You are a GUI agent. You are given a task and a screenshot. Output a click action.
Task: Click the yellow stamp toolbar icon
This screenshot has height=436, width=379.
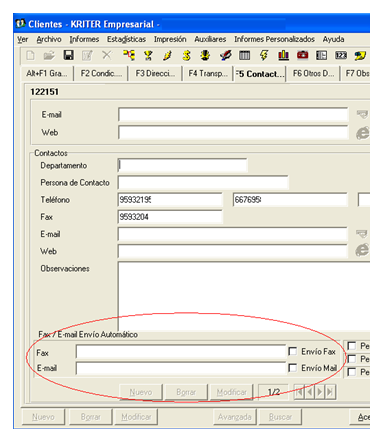pos(205,55)
